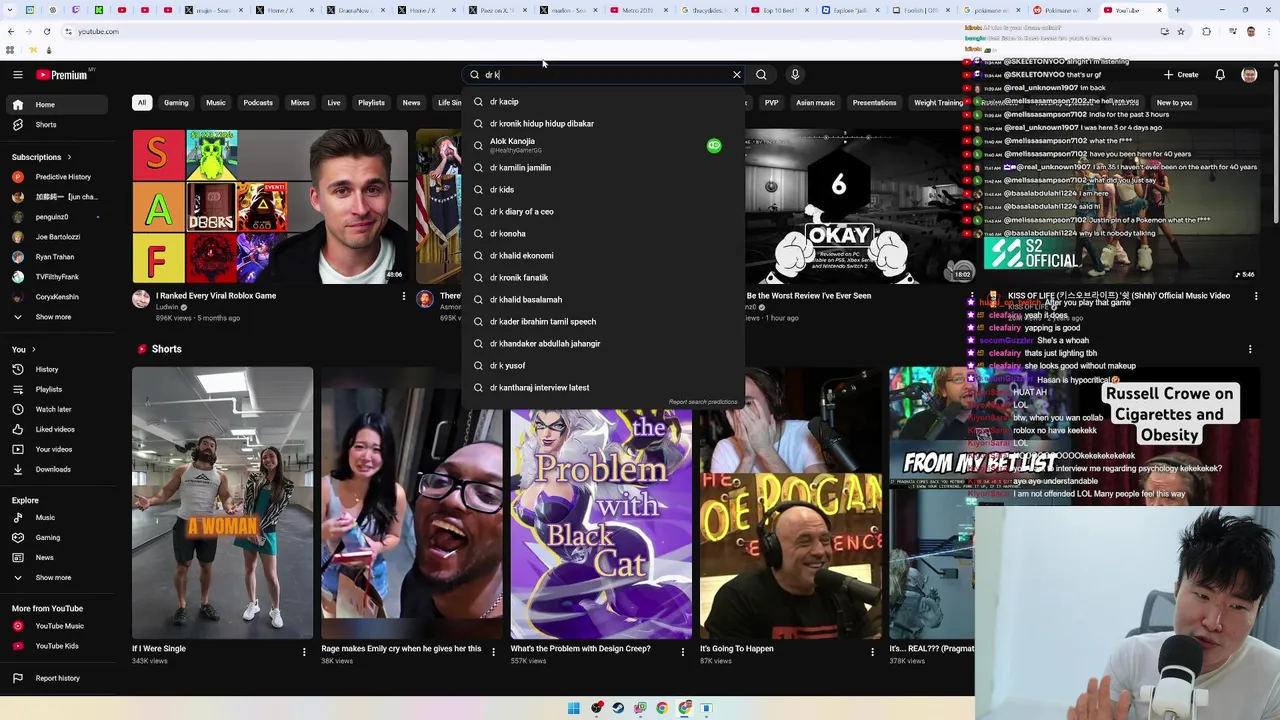Select the Podcasts filter chip
Image resolution: width=1280 pixels, height=720 pixels.
[258, 103]
